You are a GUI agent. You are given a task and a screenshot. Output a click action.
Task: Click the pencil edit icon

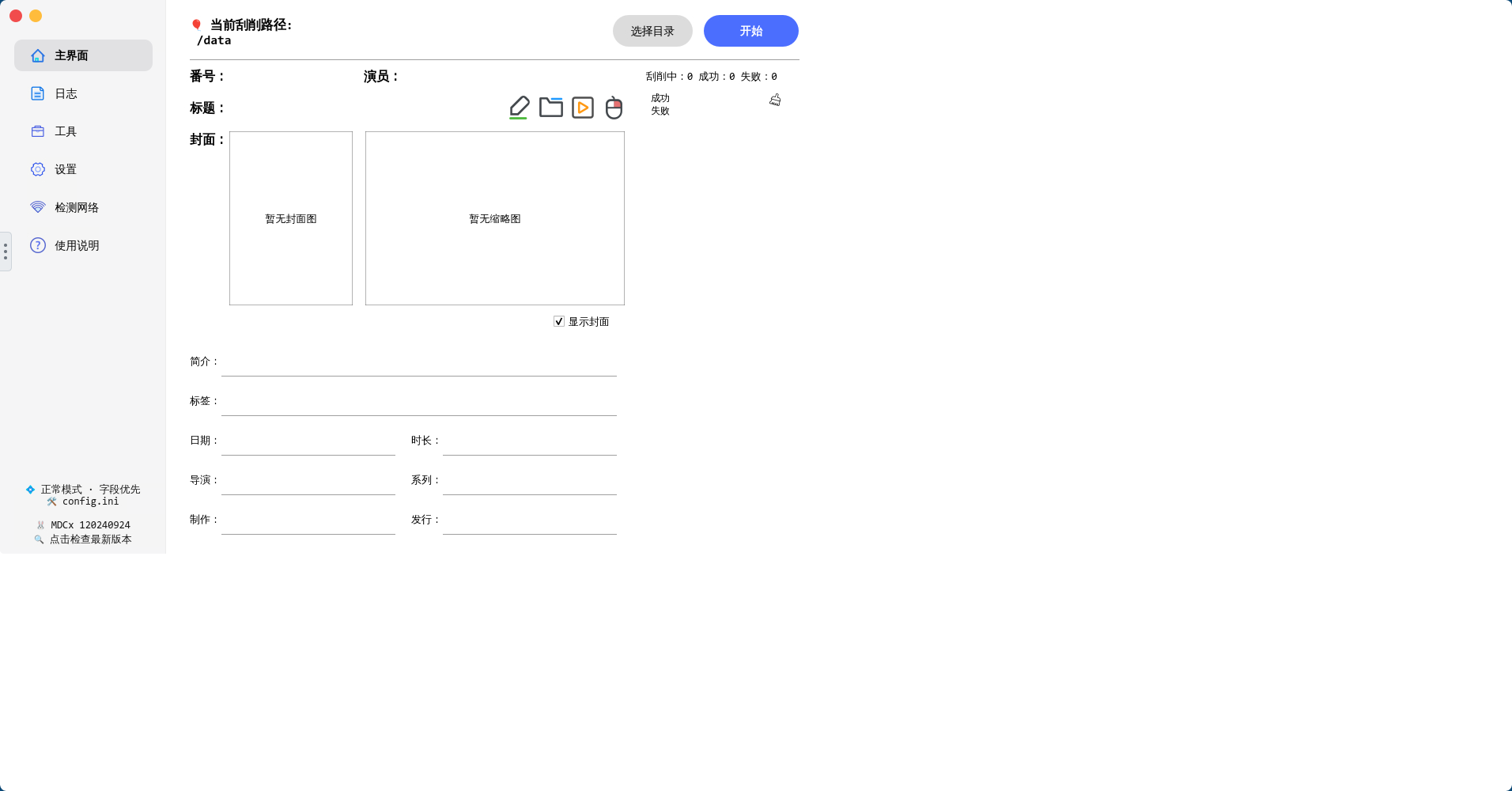[x=519, y=108]
